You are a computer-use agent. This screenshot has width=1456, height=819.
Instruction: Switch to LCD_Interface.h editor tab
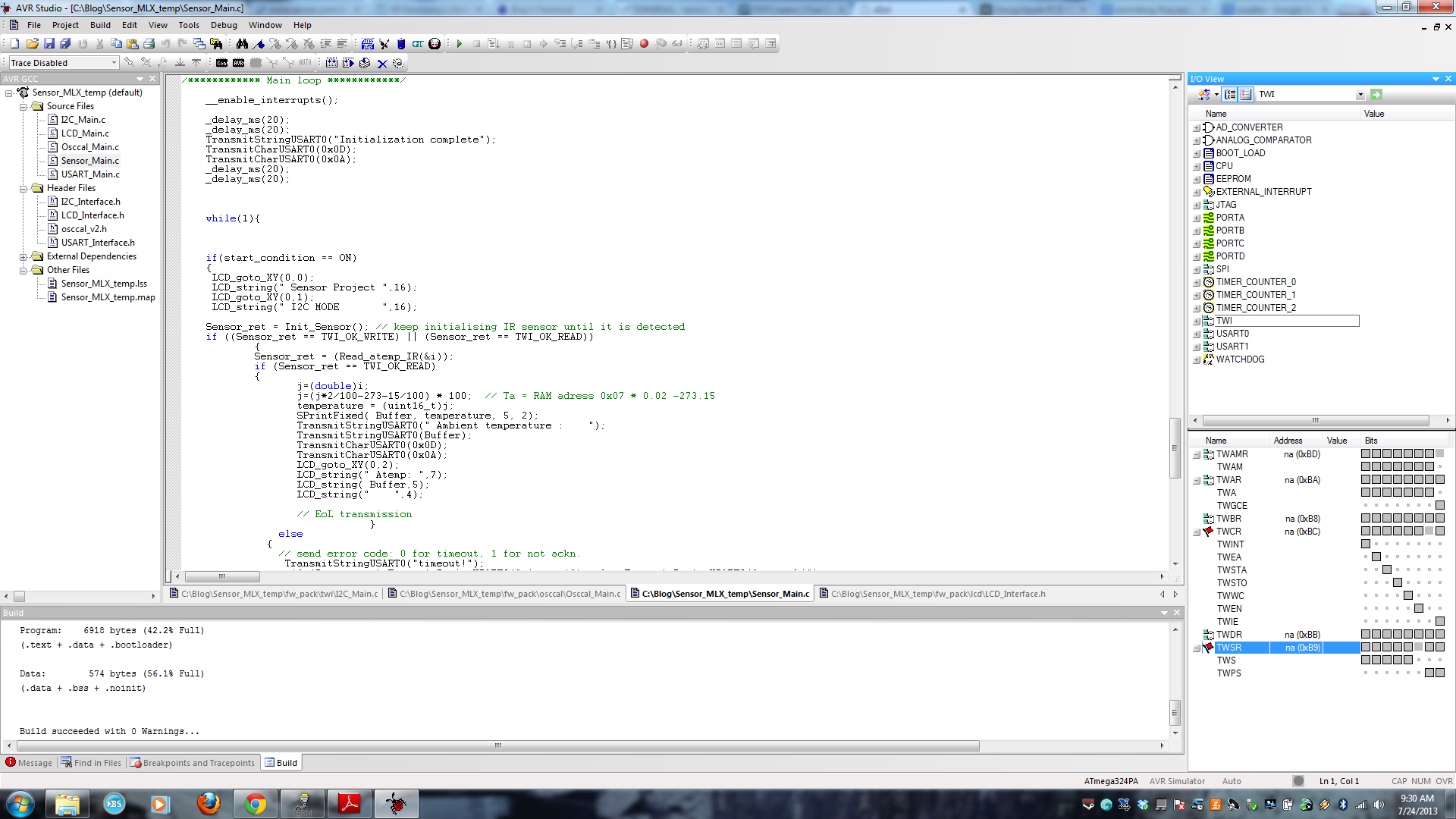point(937,594)
